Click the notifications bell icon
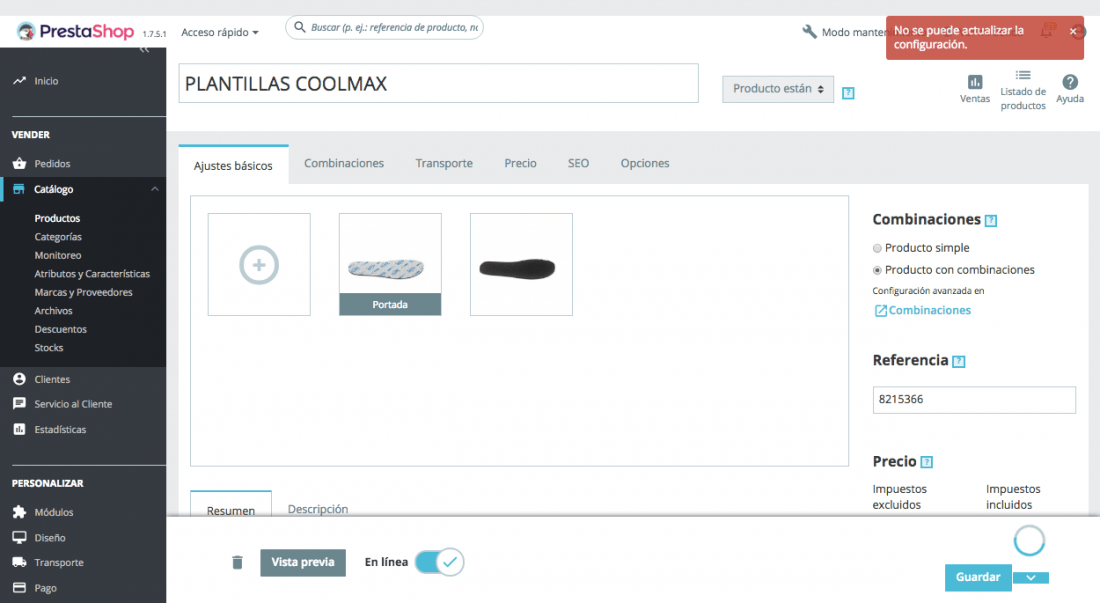This screenshot has width=1100, height=603. pyautogui.click(x=1046, y=32)
